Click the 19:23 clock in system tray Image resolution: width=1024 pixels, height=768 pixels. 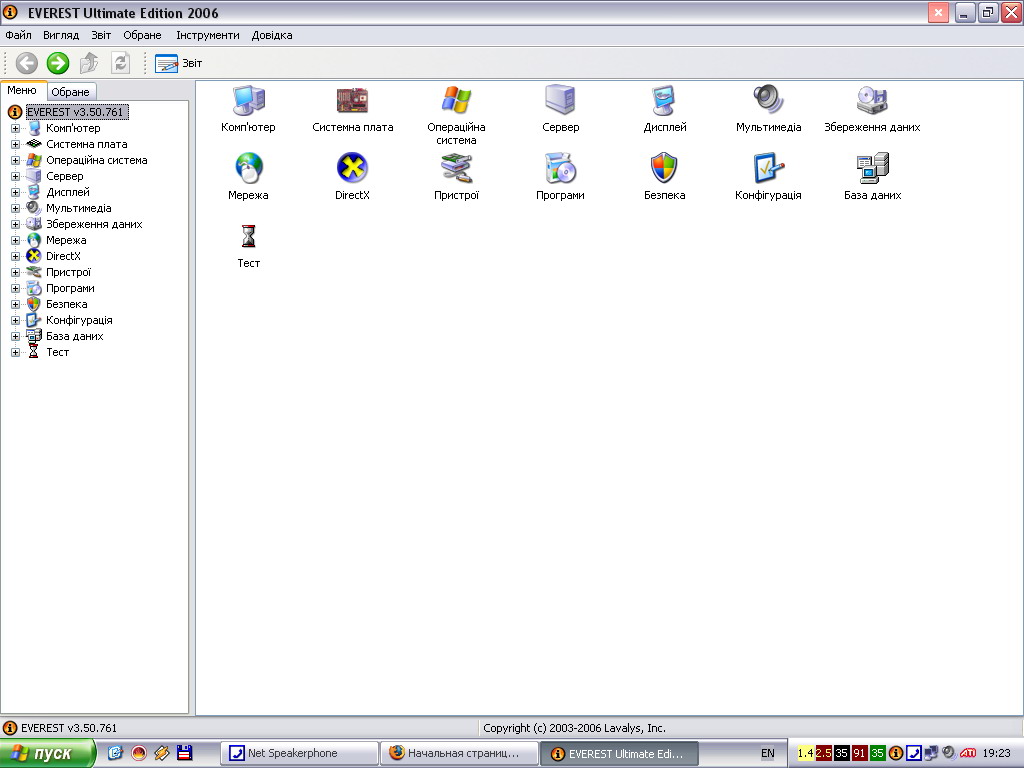click(997, 754)
